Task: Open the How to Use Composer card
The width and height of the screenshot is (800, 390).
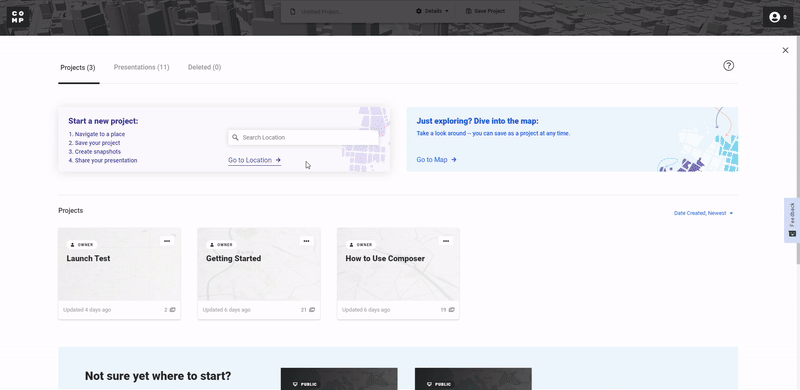Action: tap(398, 274)
